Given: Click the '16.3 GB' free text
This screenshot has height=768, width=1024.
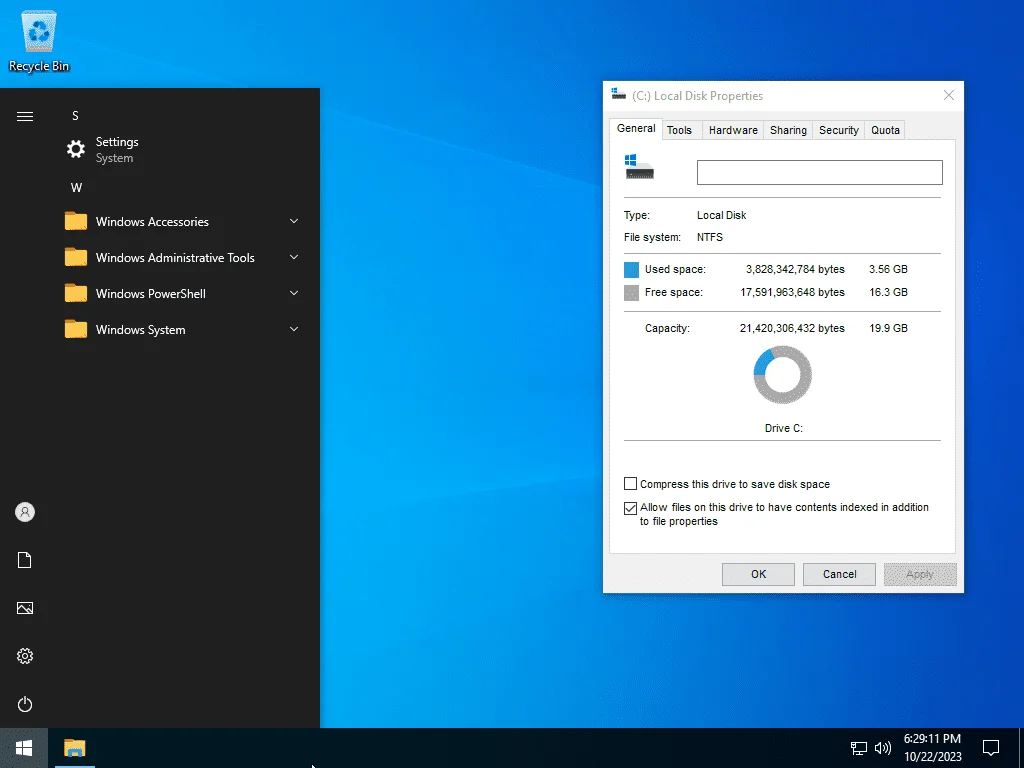Looking at the screenshot, I should click(888, 292).
